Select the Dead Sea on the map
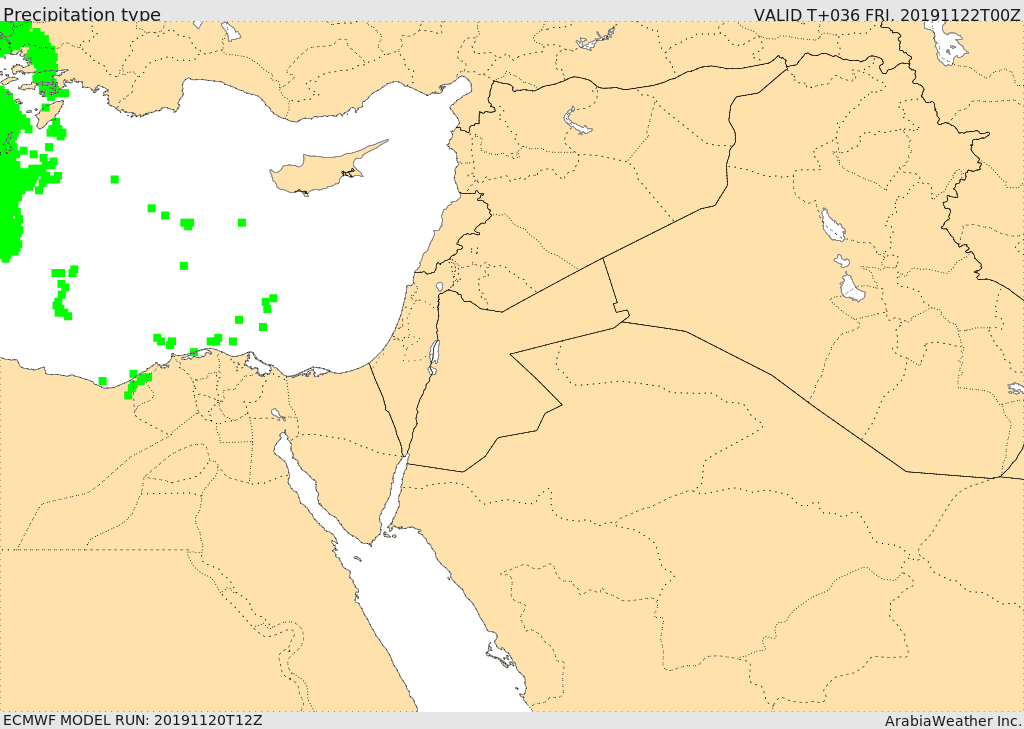This screenshot has height=729, width=1024. (434, 357)
